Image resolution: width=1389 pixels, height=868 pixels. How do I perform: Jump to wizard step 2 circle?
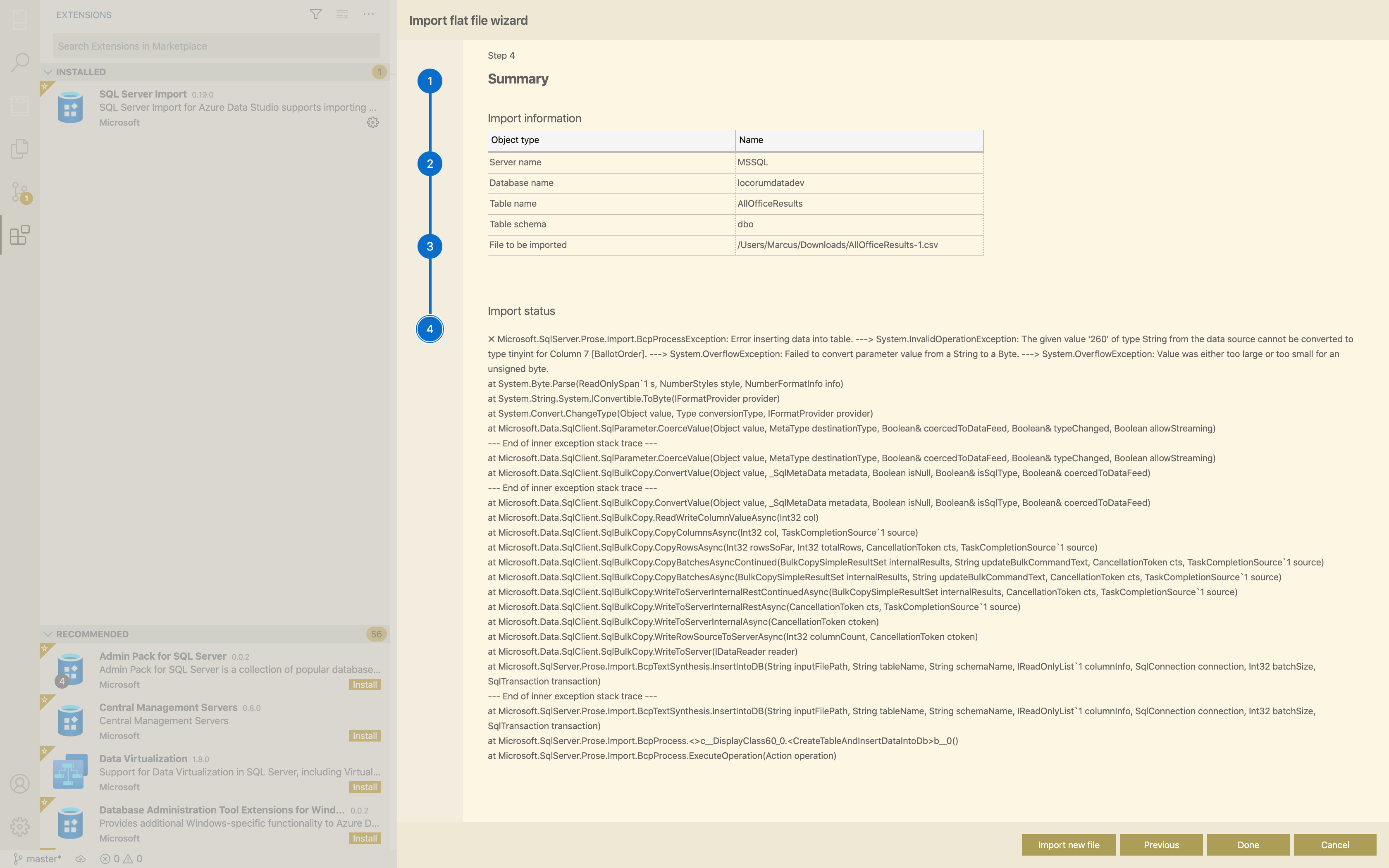[430, 164]
